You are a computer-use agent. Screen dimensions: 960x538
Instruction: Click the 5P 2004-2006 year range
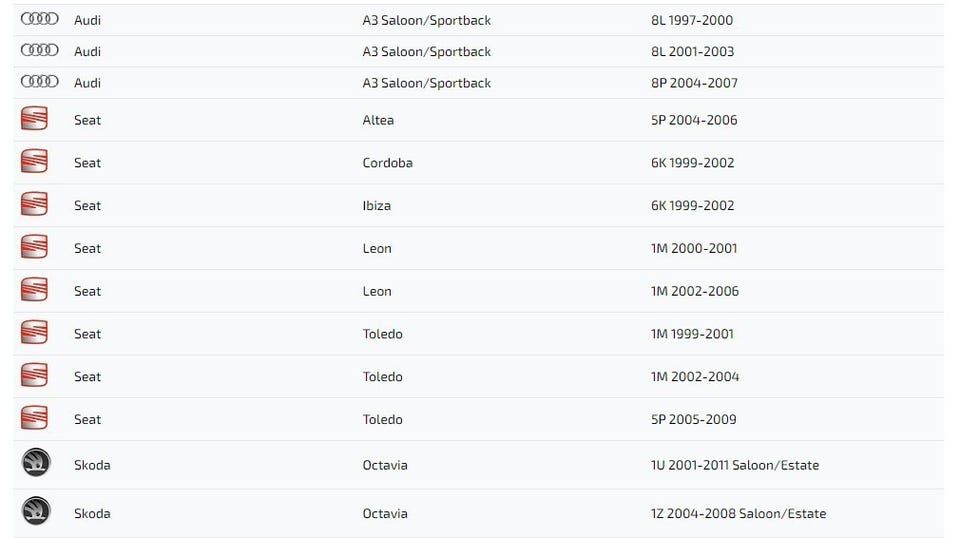point(694,120)
